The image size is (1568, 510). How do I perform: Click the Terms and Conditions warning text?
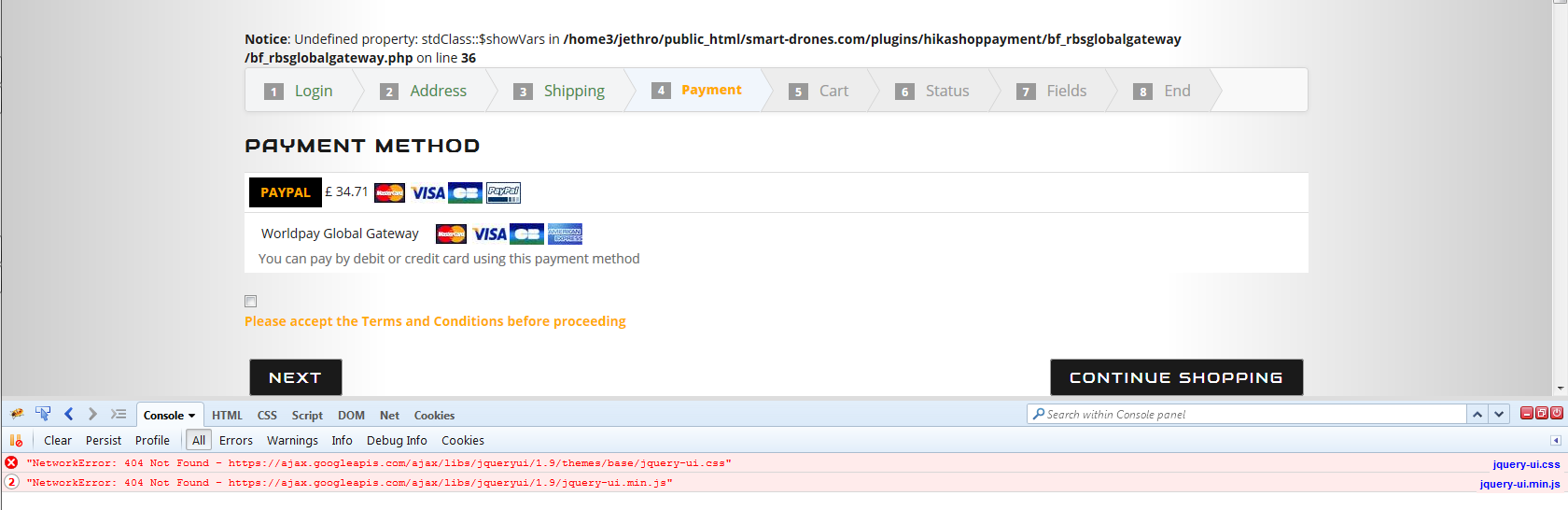tap(435, 321)
